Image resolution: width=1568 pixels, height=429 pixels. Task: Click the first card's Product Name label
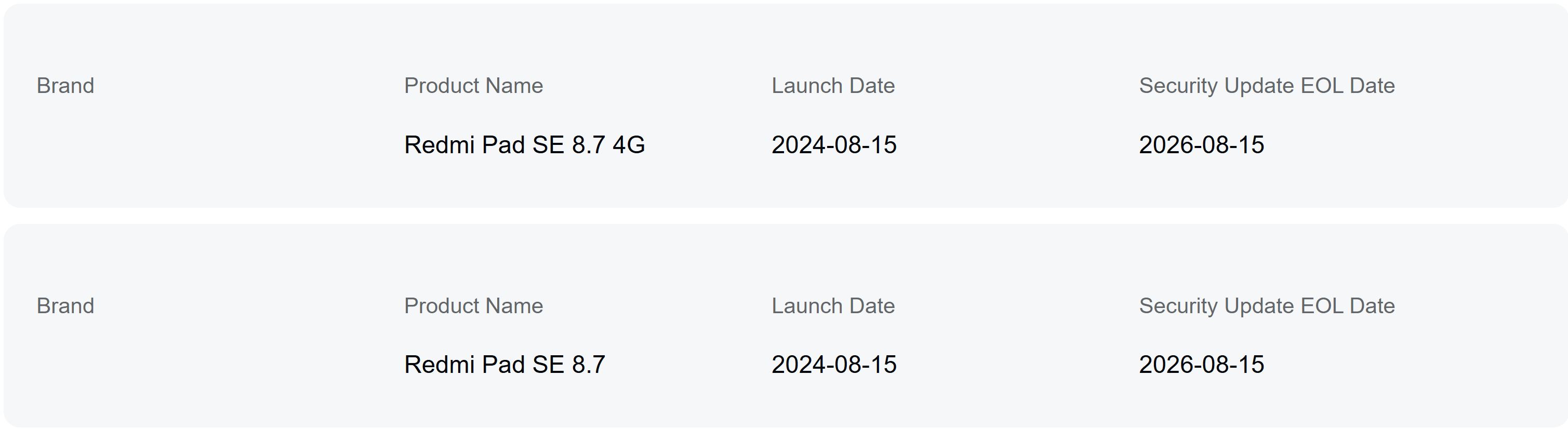click(473, 86)
